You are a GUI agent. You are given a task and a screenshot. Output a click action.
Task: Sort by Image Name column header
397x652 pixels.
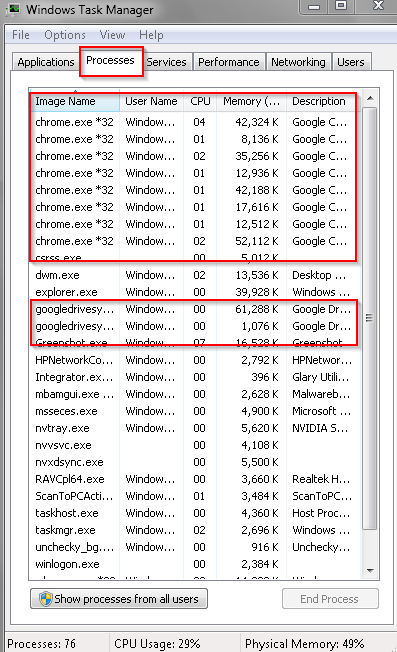(75, 101)
